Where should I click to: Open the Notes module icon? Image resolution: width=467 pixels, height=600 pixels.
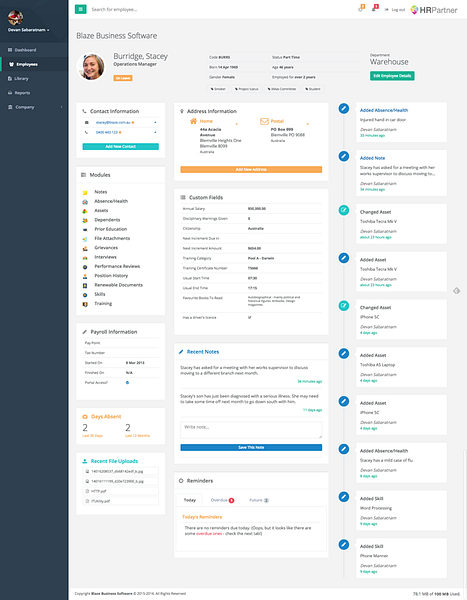click(x=85, y=192)
